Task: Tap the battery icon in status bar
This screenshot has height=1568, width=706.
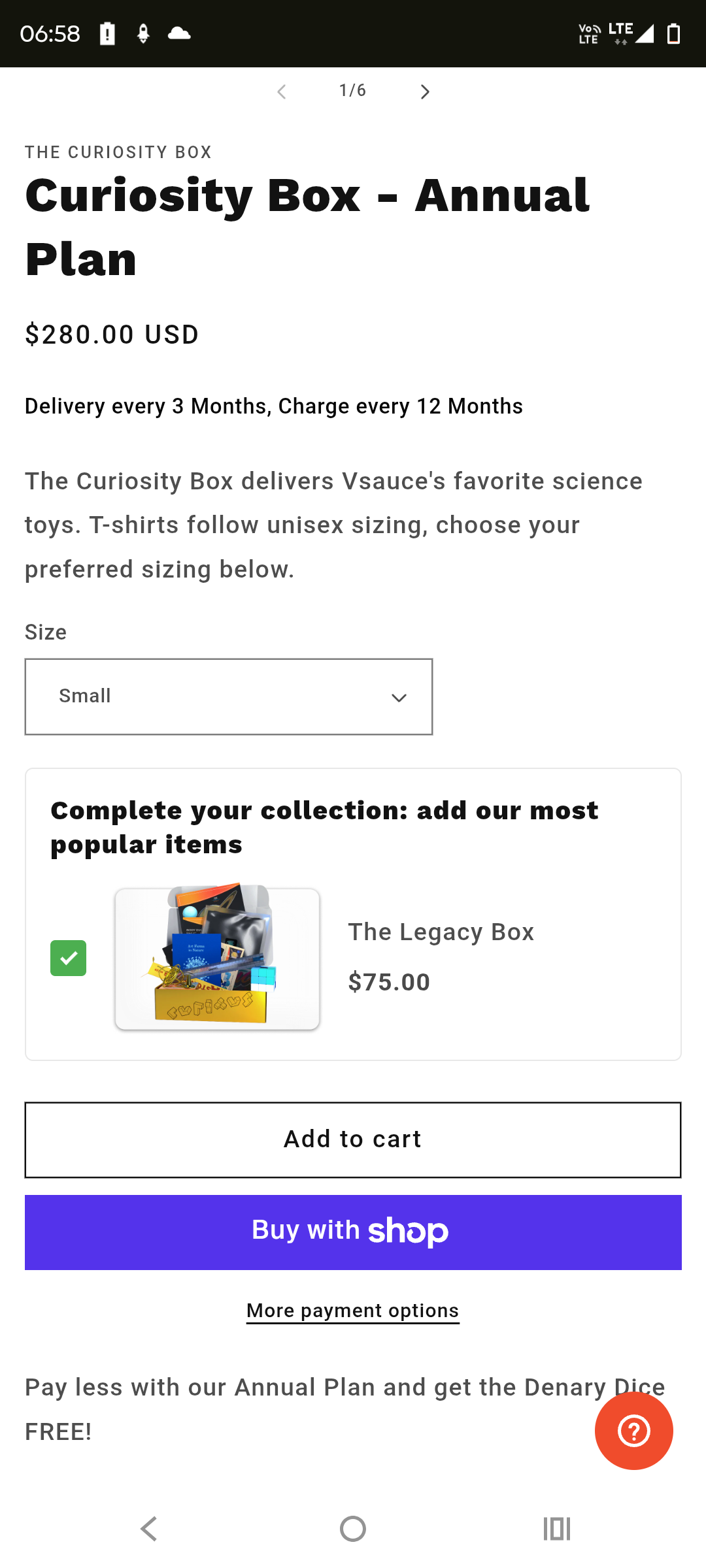Action: coord(673,34)
